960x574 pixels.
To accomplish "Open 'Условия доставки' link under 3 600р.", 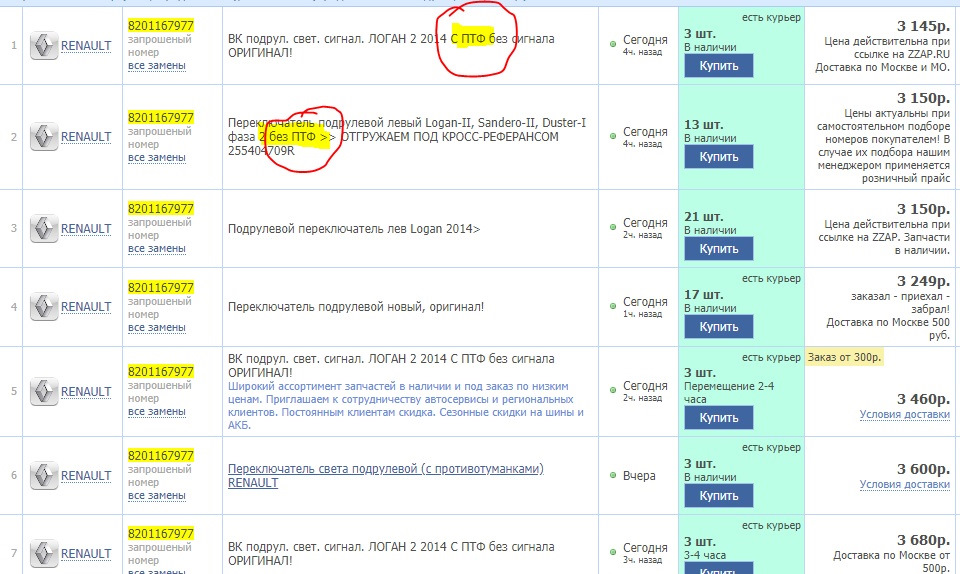I will point(904,484).
